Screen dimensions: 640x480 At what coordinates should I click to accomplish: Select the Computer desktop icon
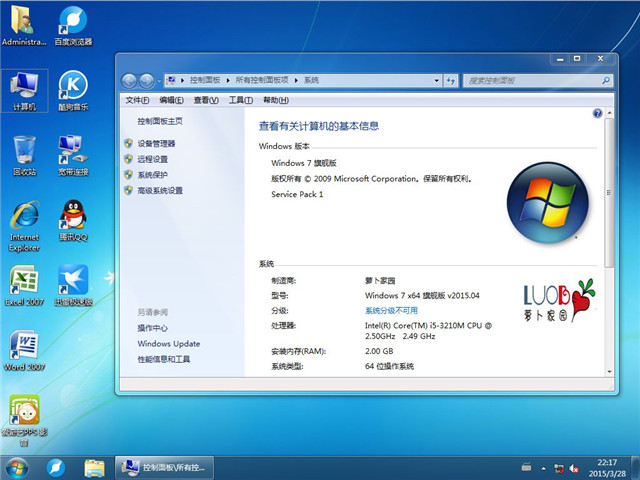click(24, 91)
